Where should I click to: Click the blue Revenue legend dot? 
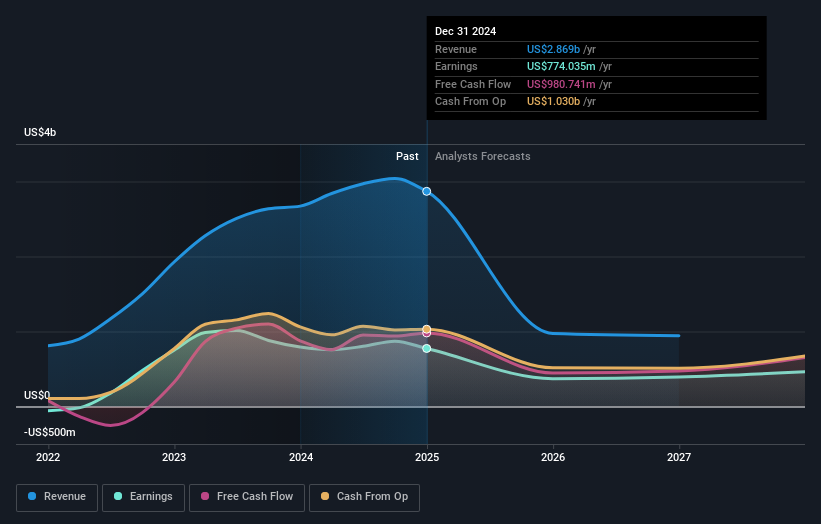pyautogui.click(x=32, y=496)
